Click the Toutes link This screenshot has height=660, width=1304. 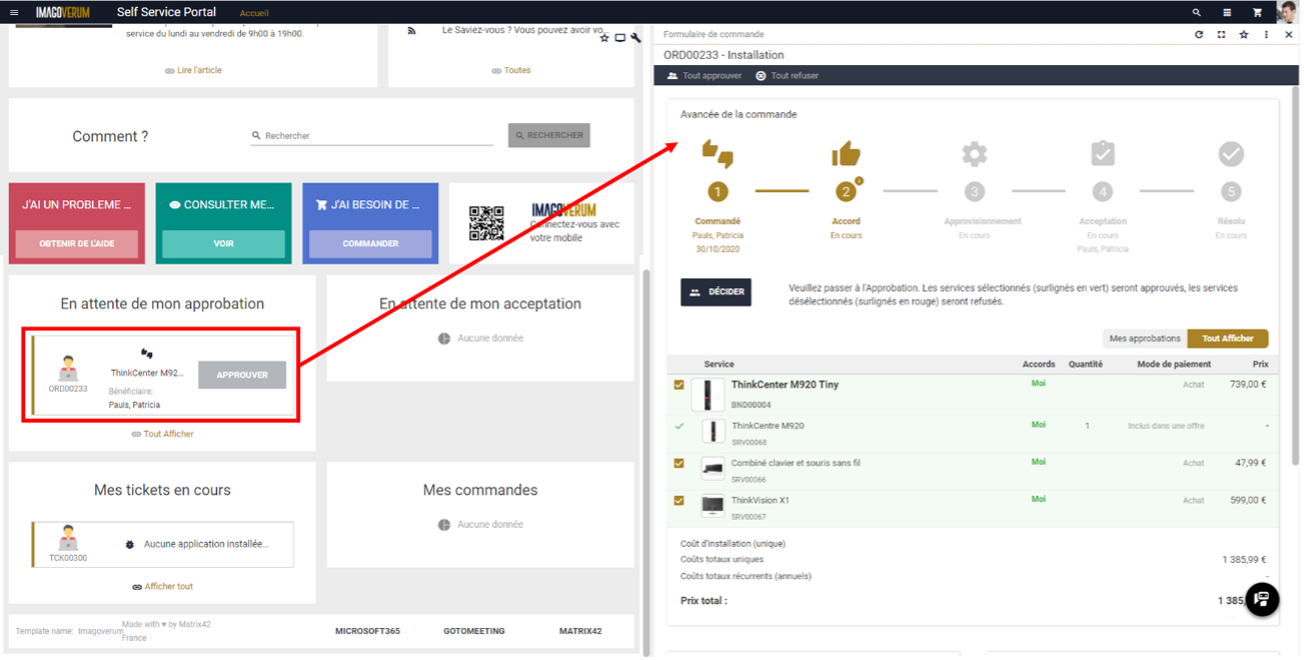tap(511, 70)
